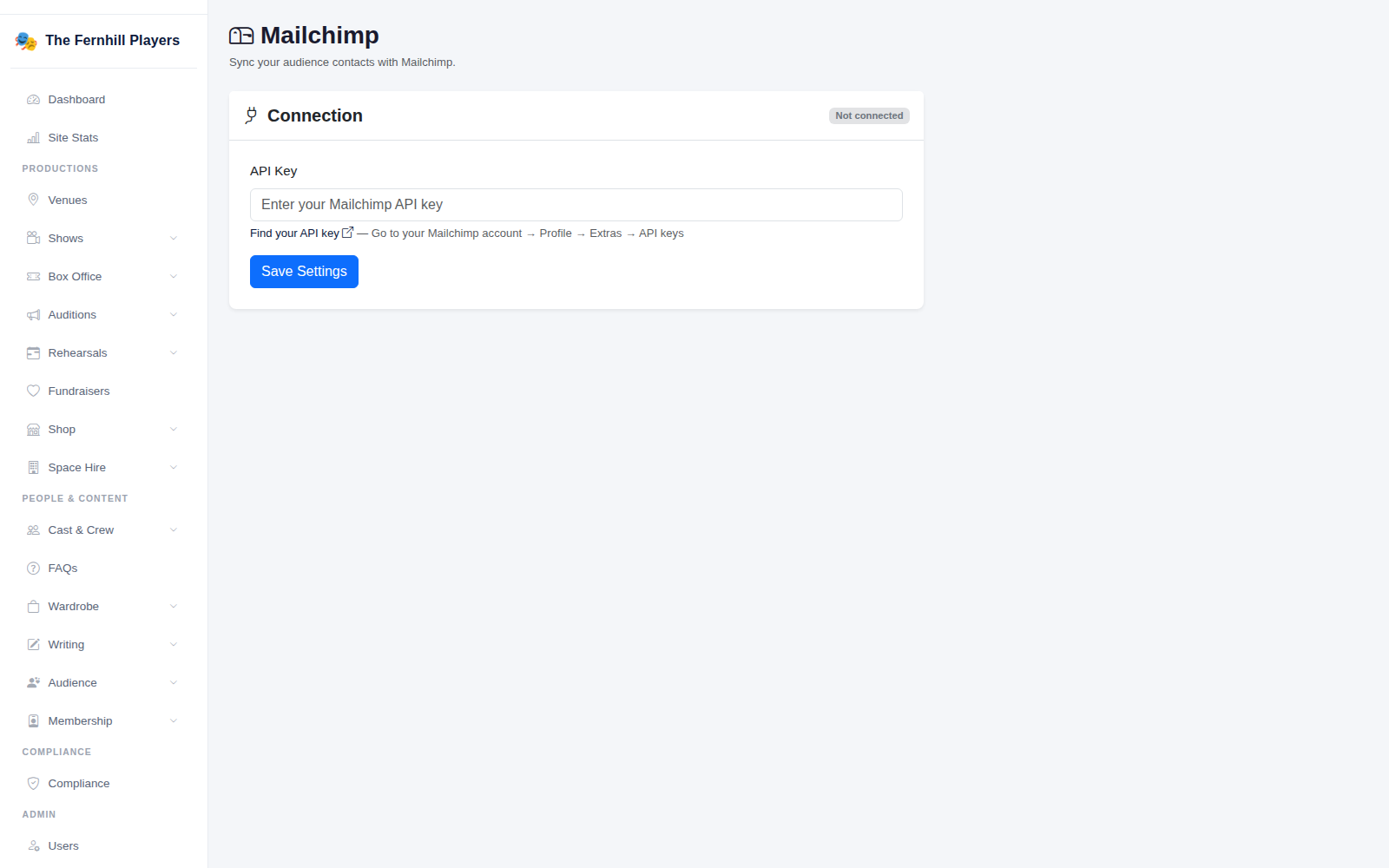Focus the Mailchimp API key input field
Image resolution: width=1389 pixels, height=868 pixels.
click(x=576, y=205)
